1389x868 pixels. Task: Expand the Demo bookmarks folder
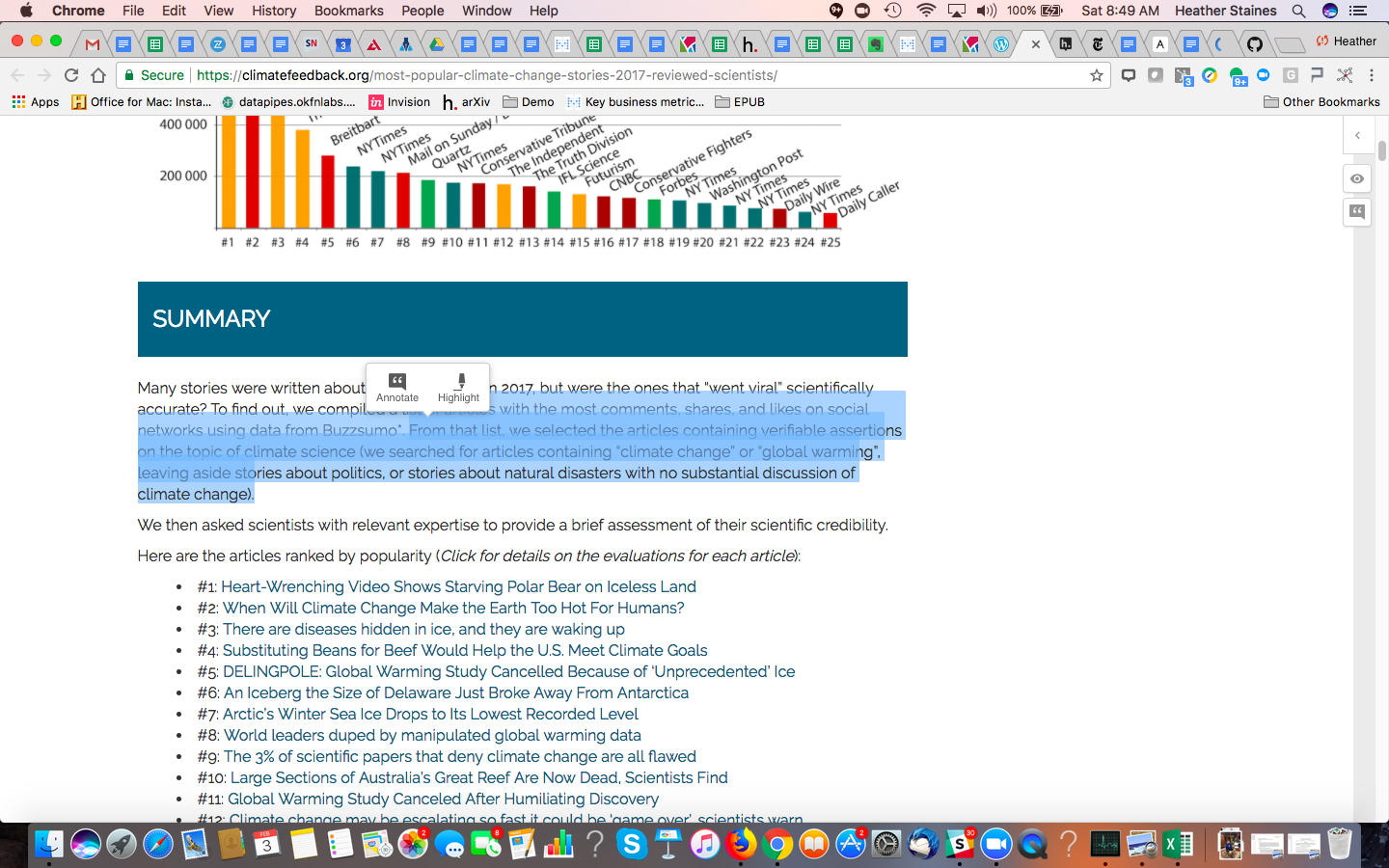[529, 102]
